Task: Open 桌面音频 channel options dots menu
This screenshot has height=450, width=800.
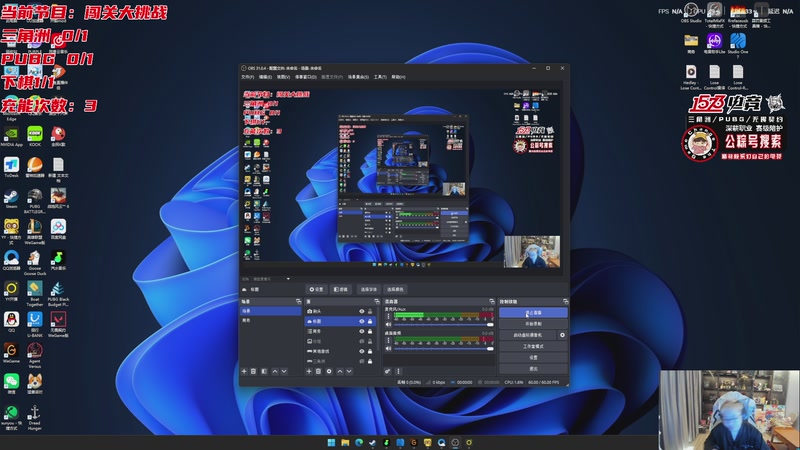Action: [x=388, y=340]
